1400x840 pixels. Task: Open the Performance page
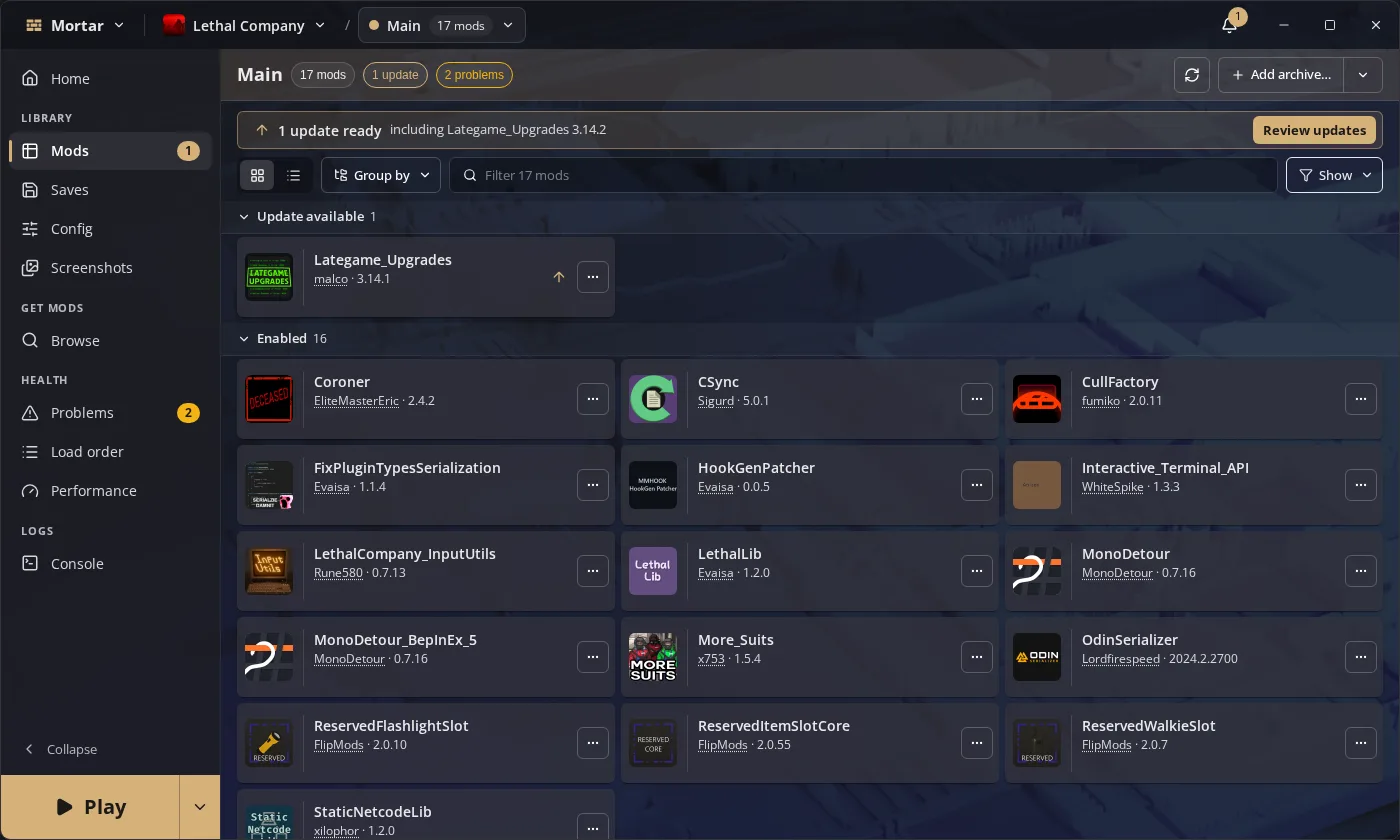coord(110,491)
